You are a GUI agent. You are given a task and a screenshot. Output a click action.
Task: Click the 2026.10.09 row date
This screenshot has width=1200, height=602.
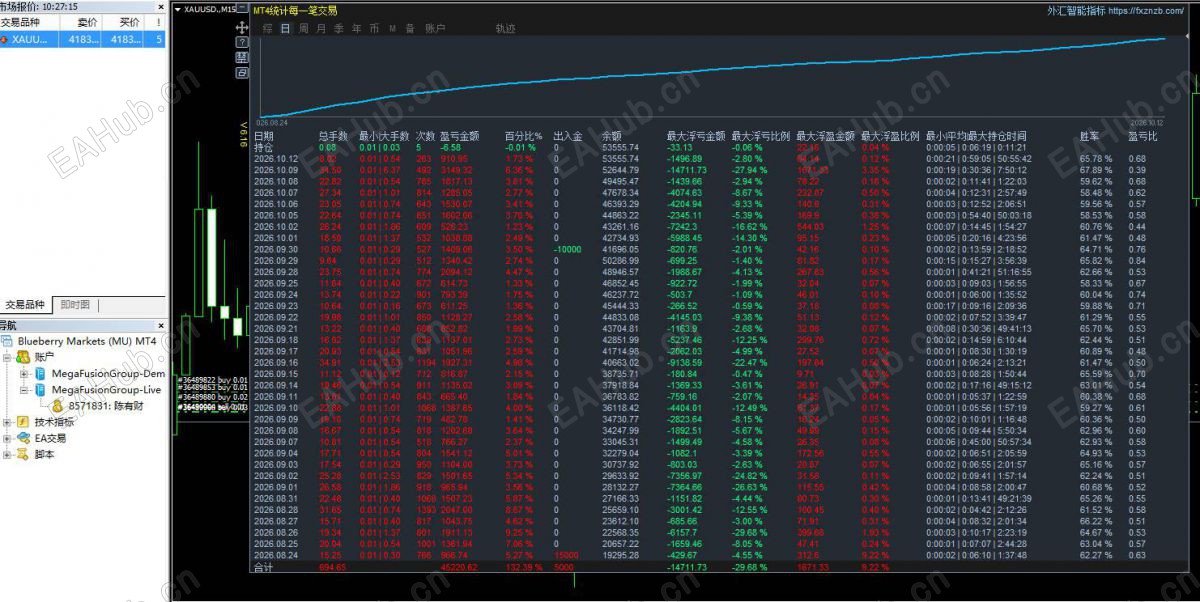click(277, 170)
